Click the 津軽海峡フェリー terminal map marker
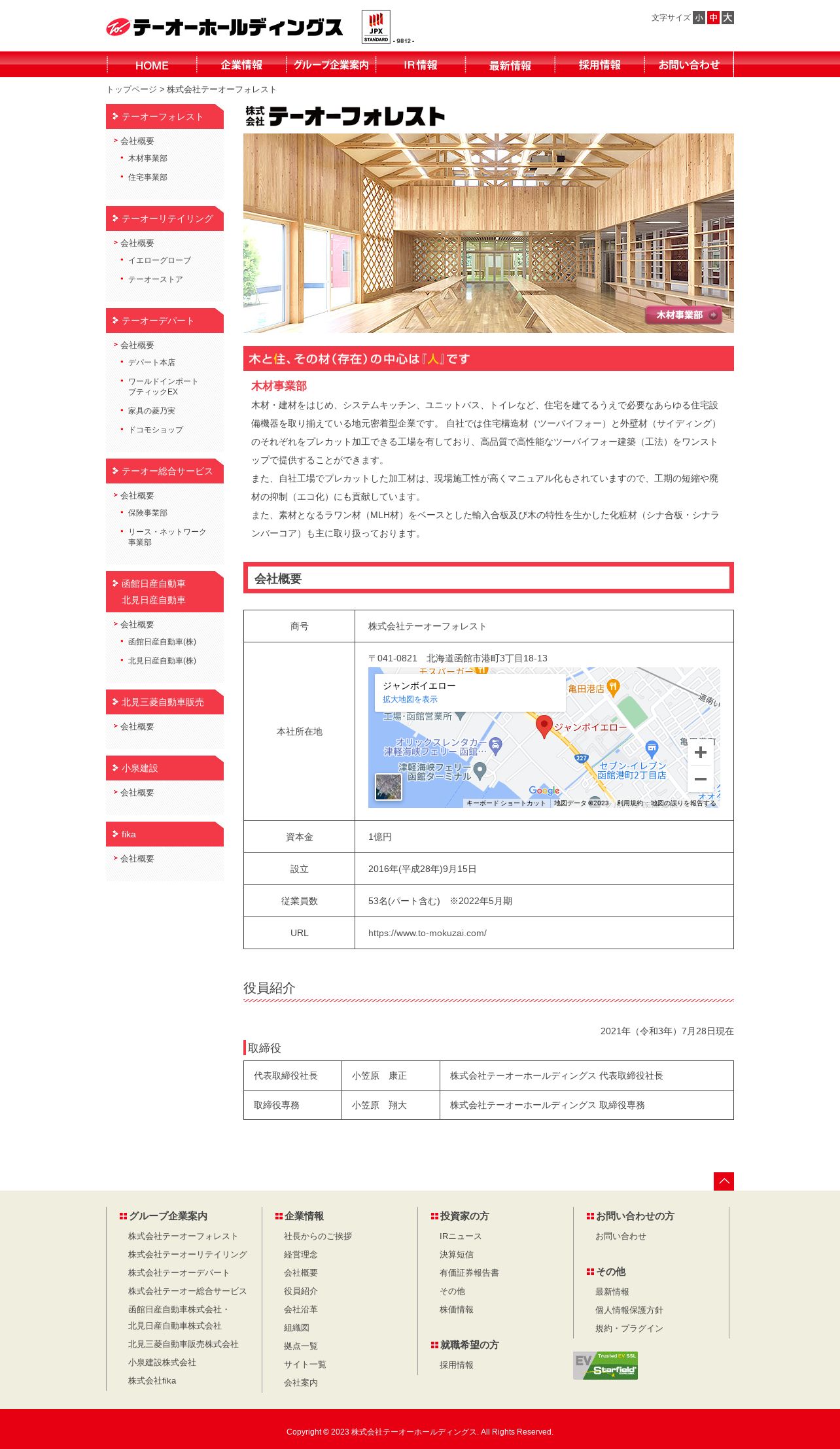The height and width of the screenshot is (1449, 840). tap(480, 771)
